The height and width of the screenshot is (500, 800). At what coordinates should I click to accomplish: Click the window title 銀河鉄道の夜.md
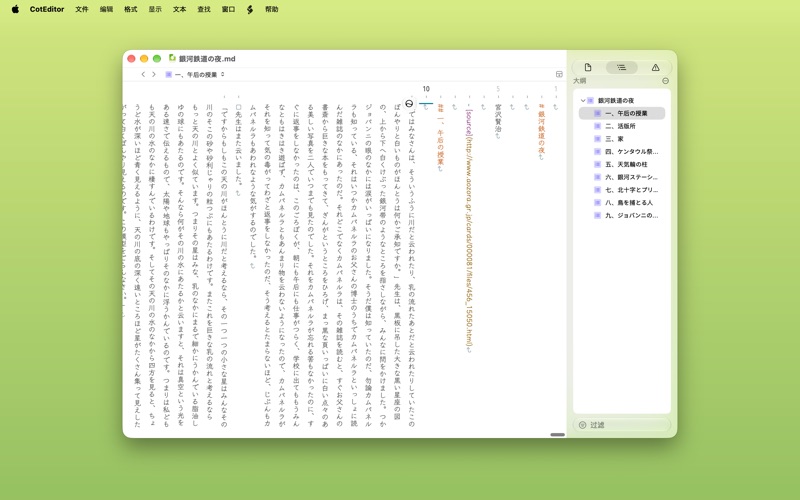[207, 59]
